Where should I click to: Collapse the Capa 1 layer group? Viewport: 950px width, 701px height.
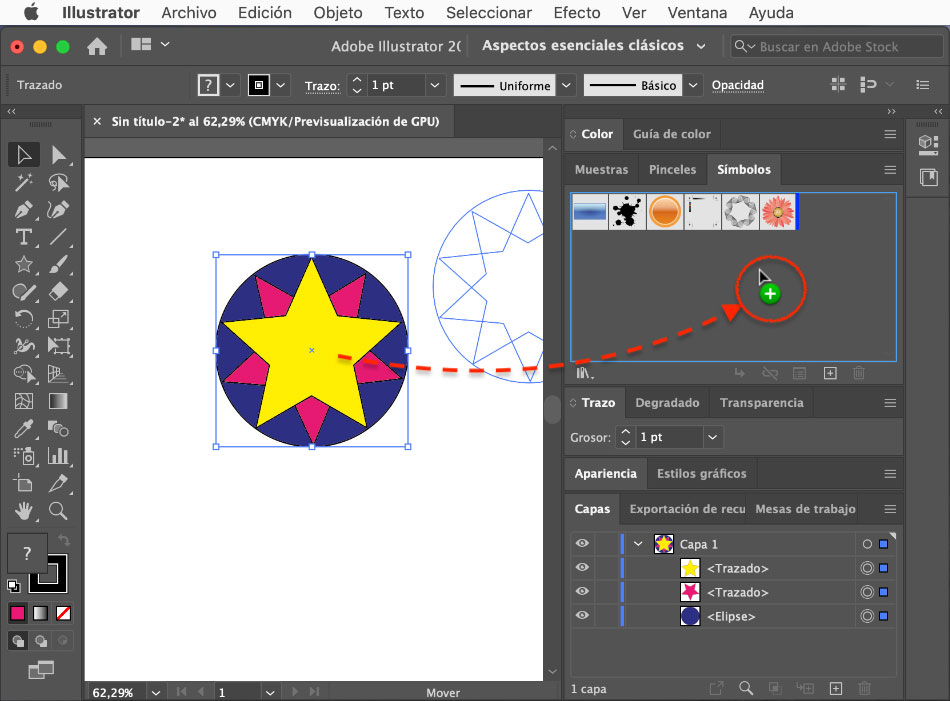638,544
